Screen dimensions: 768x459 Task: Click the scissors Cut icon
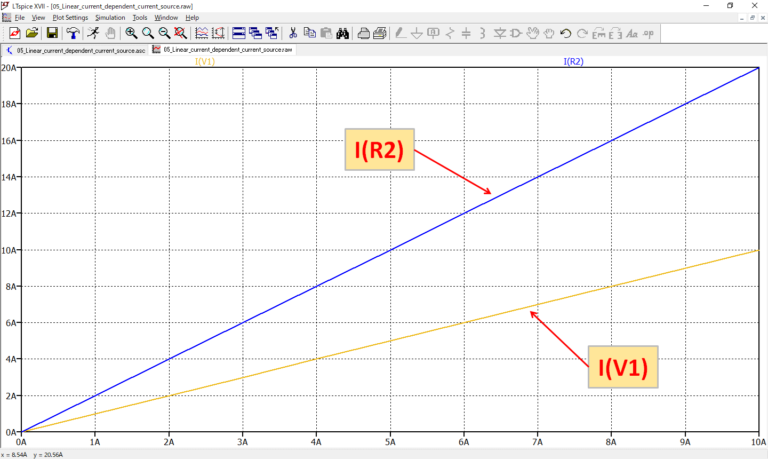coord(293,33)
